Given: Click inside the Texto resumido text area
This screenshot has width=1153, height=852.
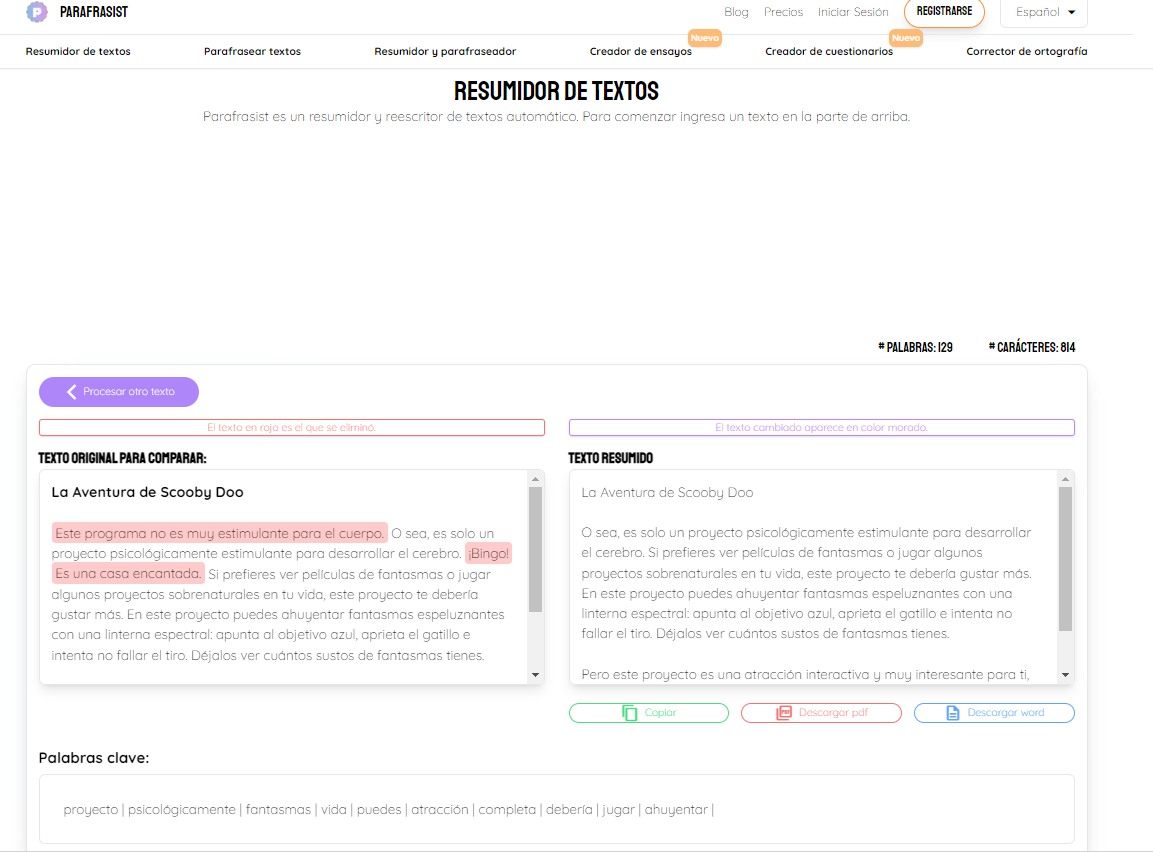Looking at the screenshot, I should point(813,577).
